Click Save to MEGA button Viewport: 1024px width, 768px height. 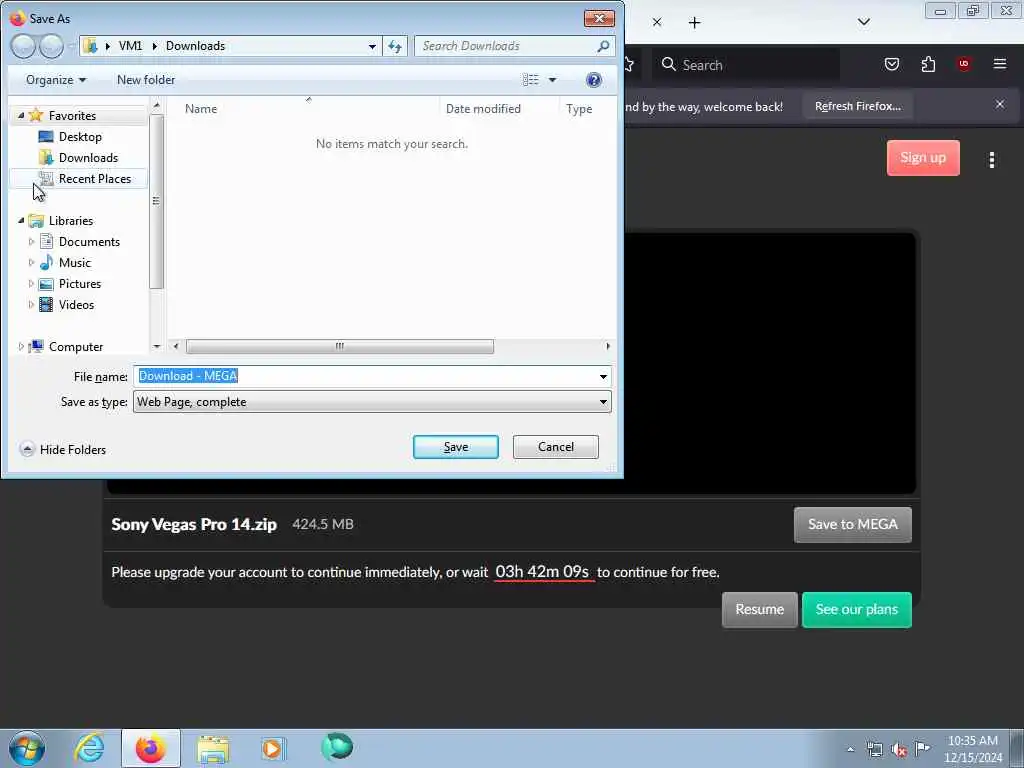(x=852, y=524)
